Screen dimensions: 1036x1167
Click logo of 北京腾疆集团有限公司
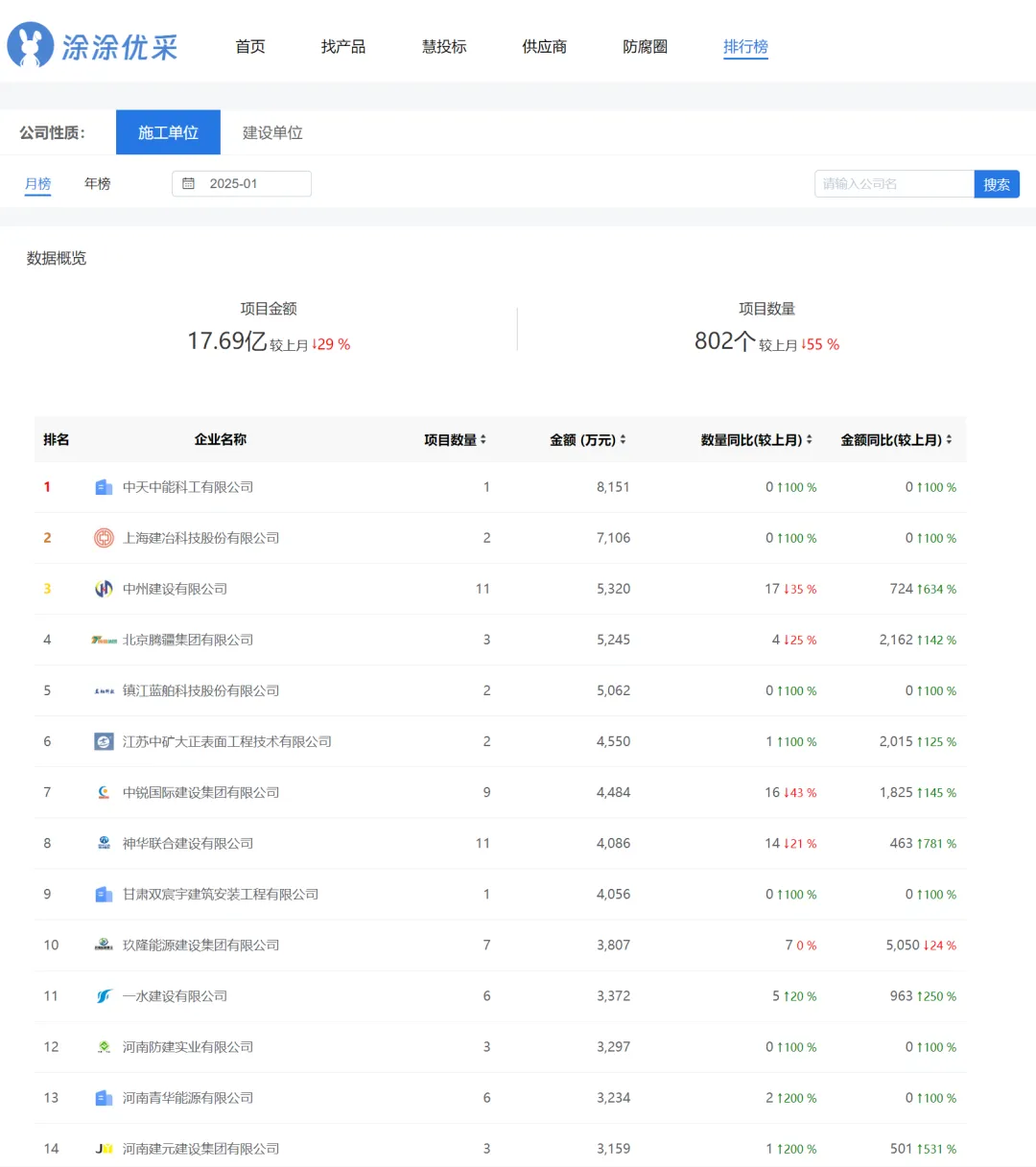coord(104,640)
